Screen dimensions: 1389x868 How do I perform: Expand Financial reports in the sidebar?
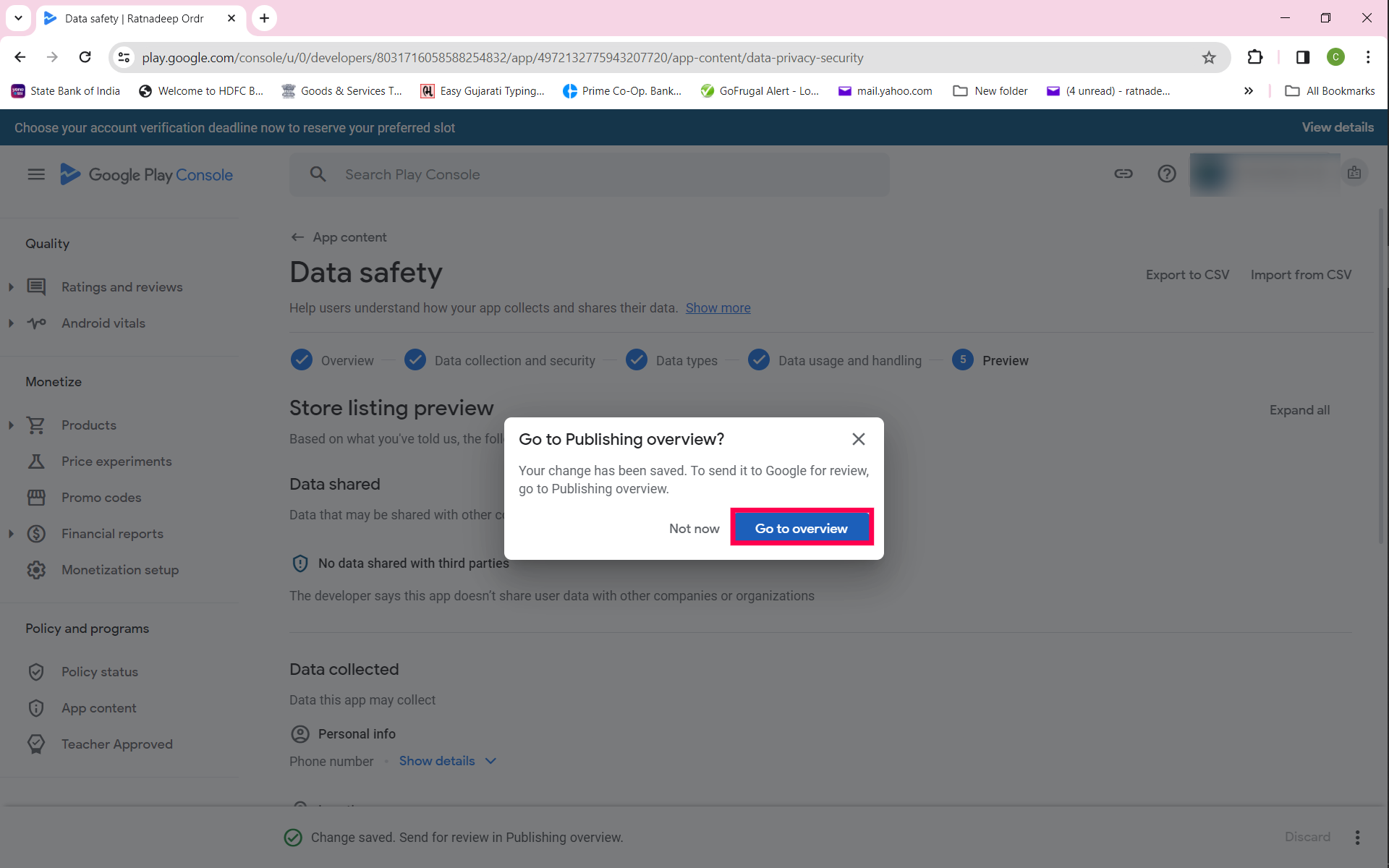point(11,534)
